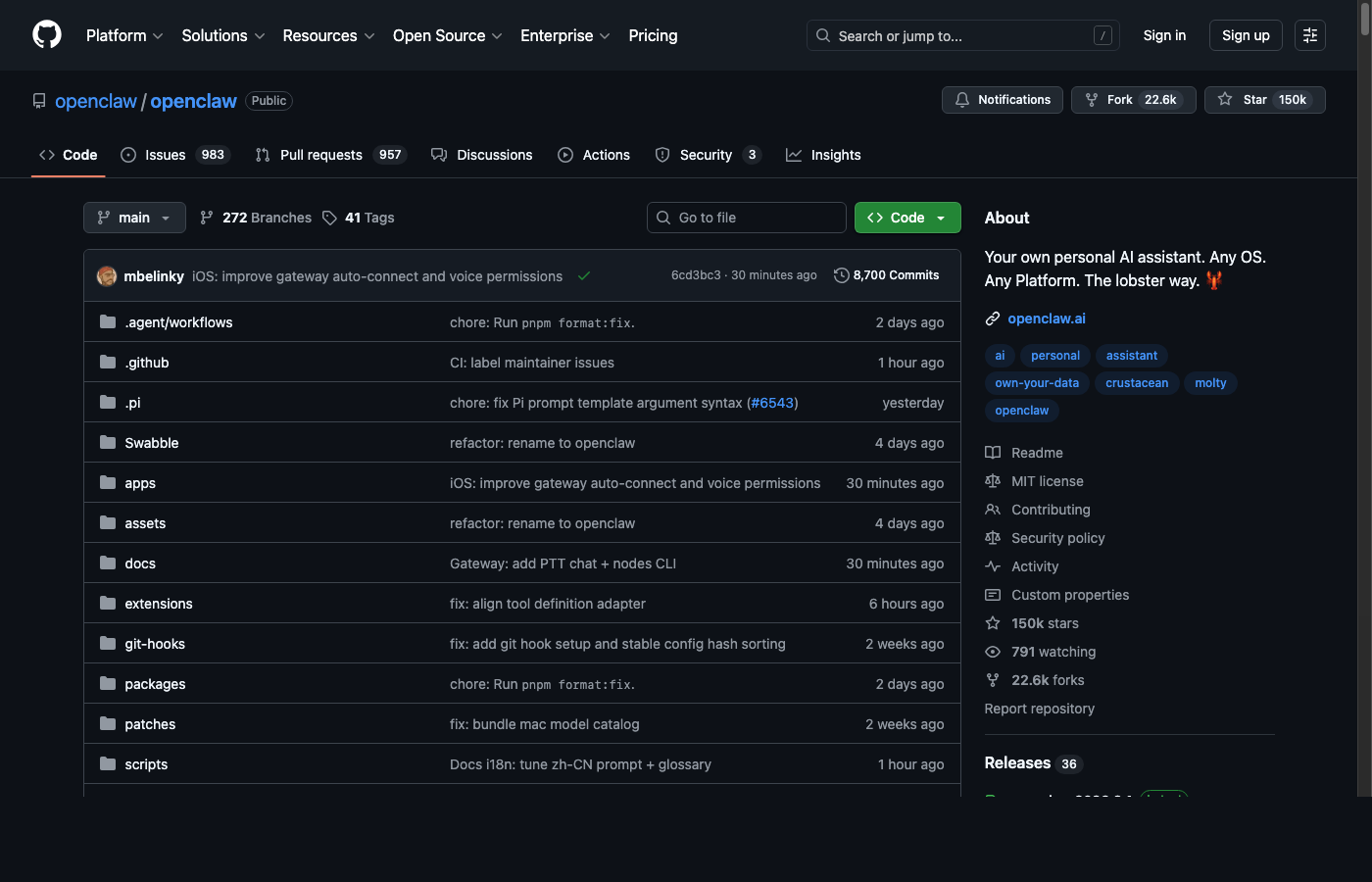
Task: Expand the green Code dropdown arrow
Action: pyautogui.click(x=941, y=217)
